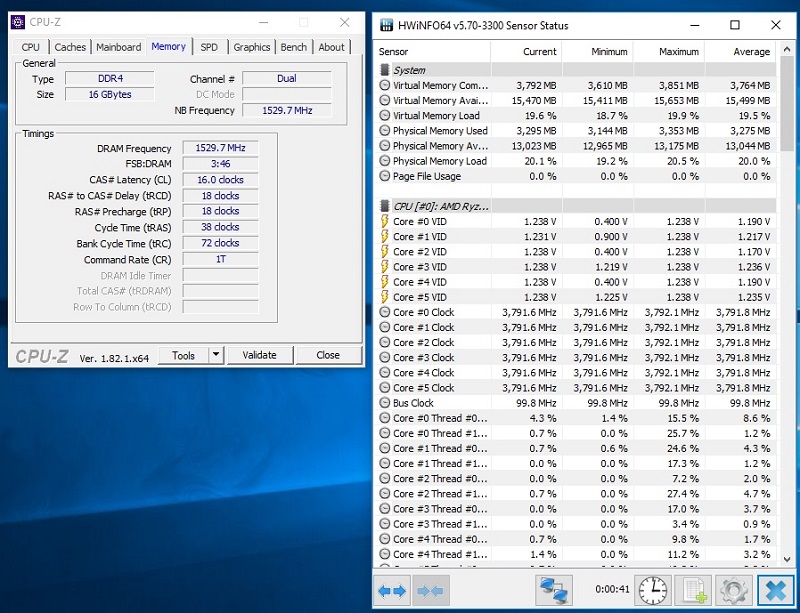Viewport: 800px width, 613px height.
Task: Open the network remote sensor monitor in HWiNFO64
Action: 554,591
